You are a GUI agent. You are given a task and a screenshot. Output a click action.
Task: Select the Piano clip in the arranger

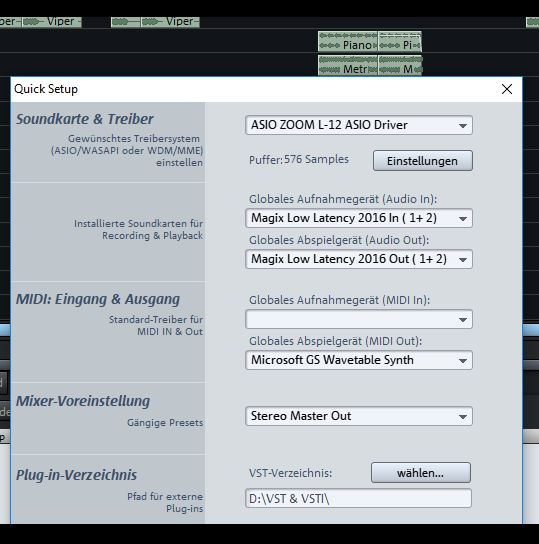click(348, 41)
